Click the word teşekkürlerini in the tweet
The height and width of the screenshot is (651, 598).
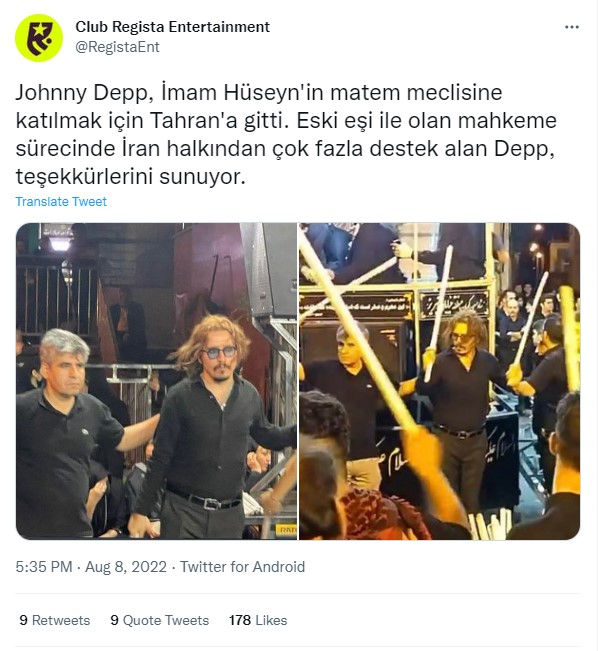(x=85, y=177)
